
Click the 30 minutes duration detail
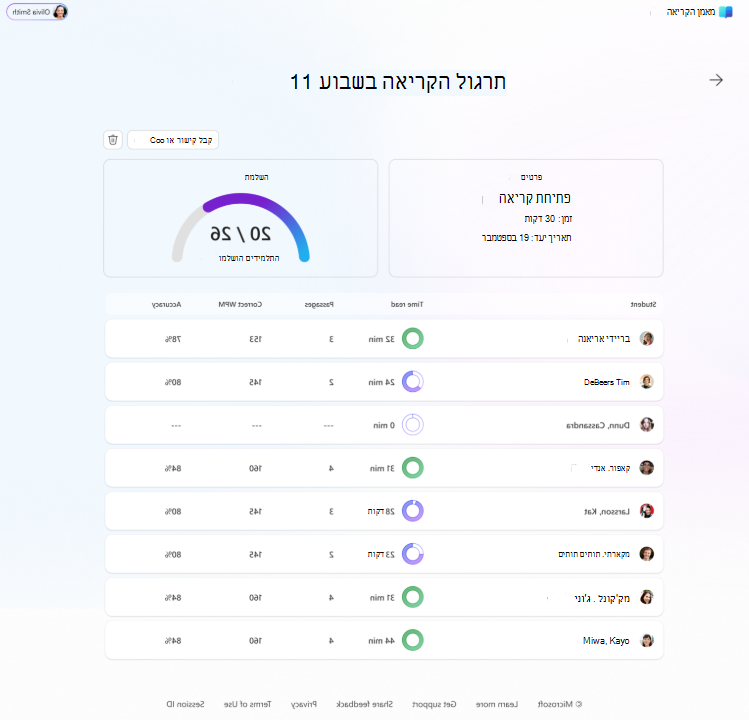548,219
